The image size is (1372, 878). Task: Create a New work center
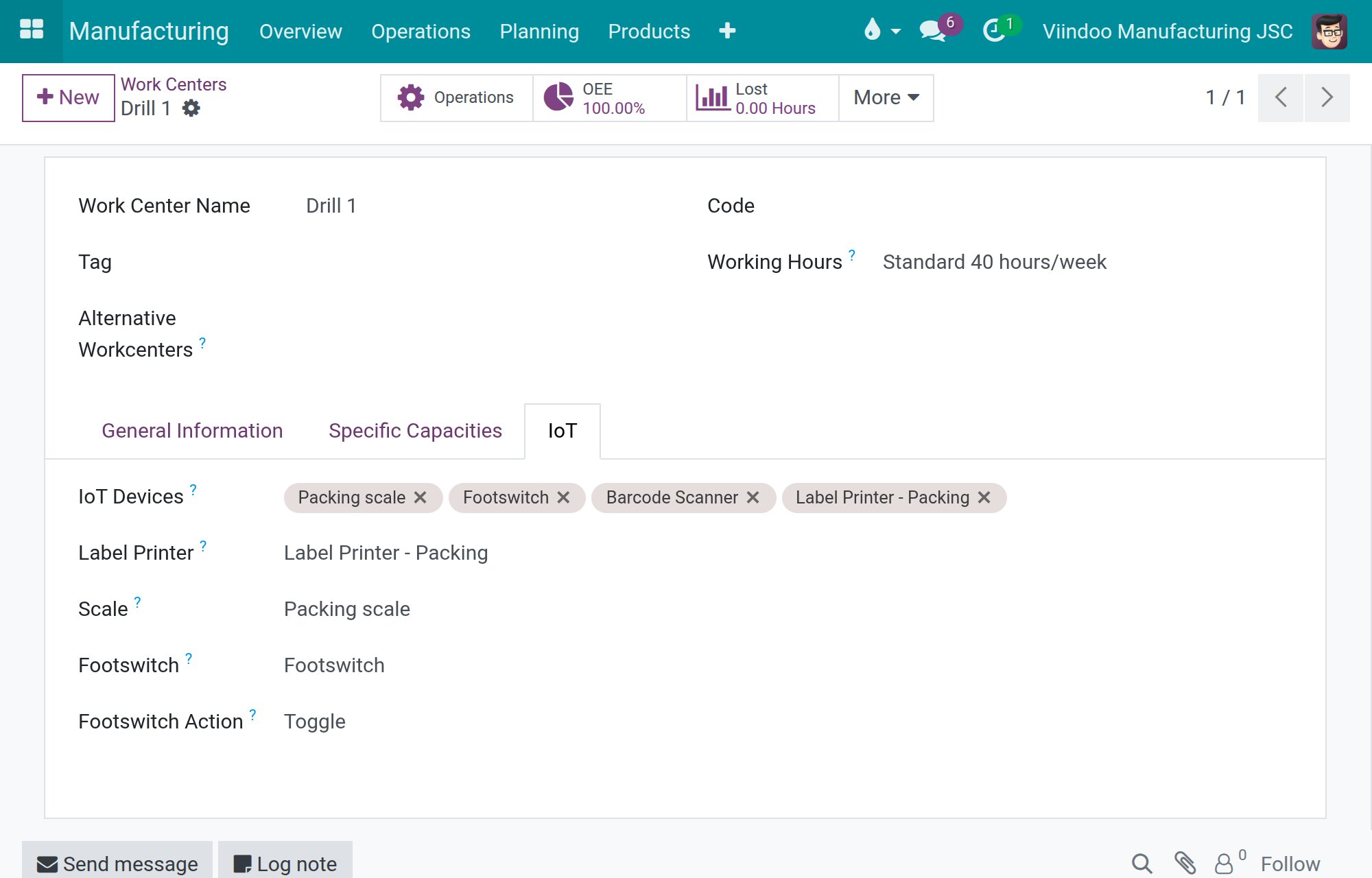[68, 97]
